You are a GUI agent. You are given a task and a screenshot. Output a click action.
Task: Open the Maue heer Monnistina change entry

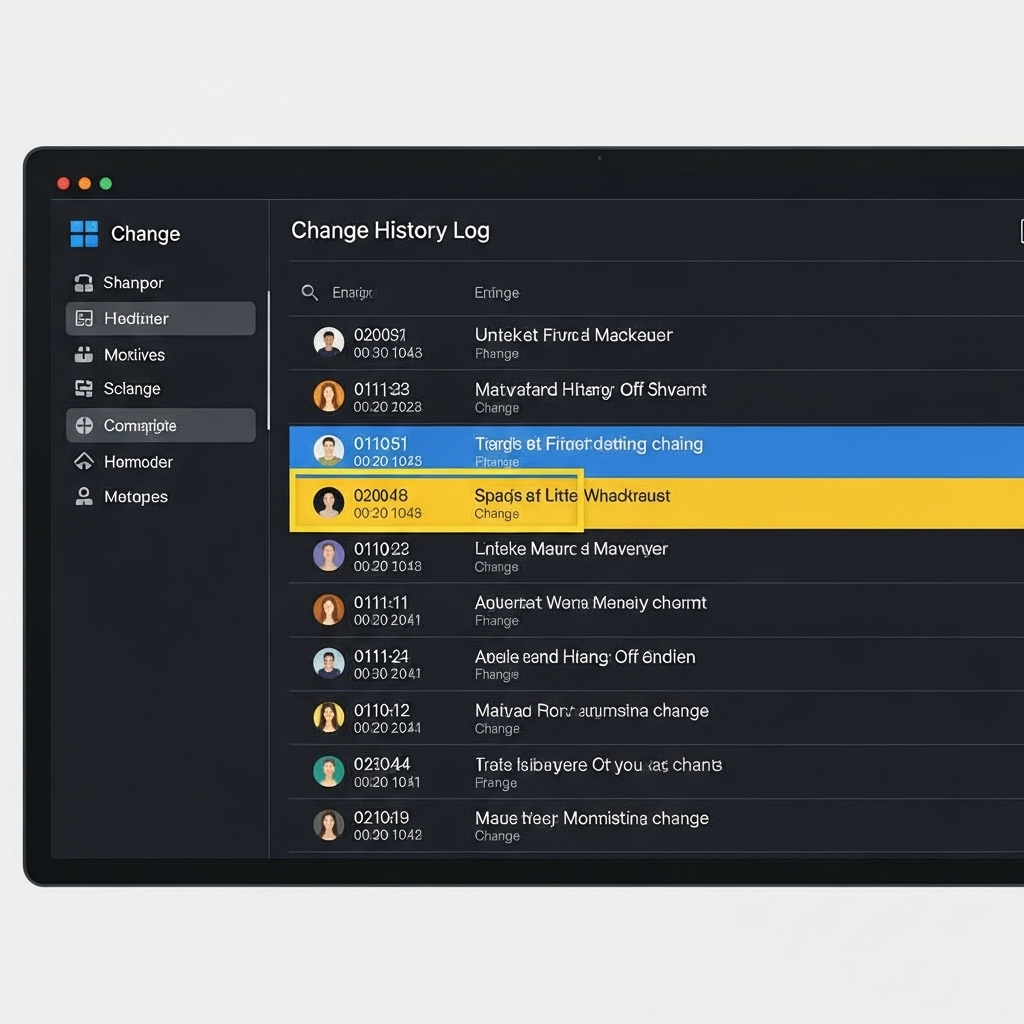click(x=591, y=825)
